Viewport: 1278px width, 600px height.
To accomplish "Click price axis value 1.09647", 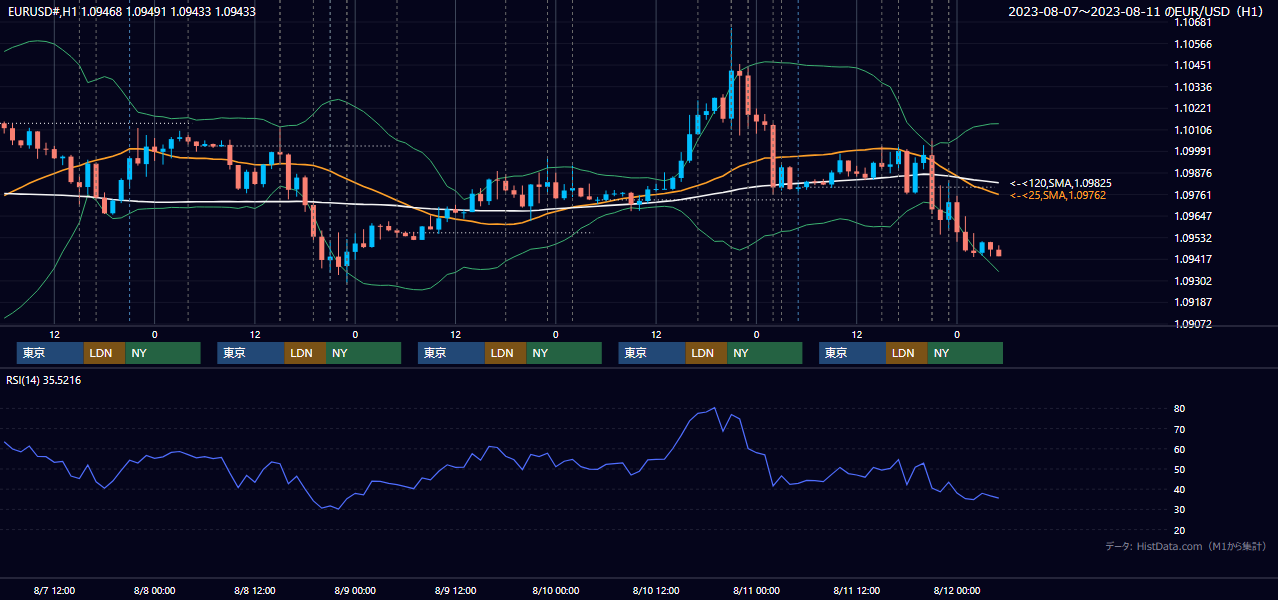I will point(1193,216).
